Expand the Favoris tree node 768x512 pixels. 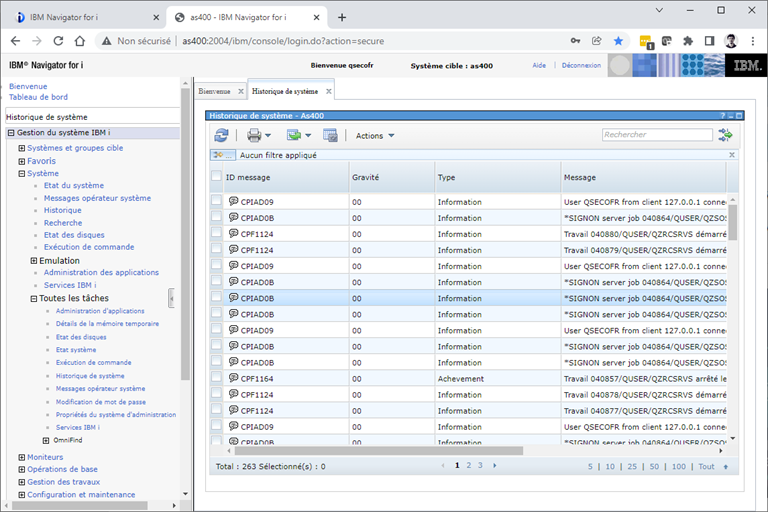coord(22,161)
